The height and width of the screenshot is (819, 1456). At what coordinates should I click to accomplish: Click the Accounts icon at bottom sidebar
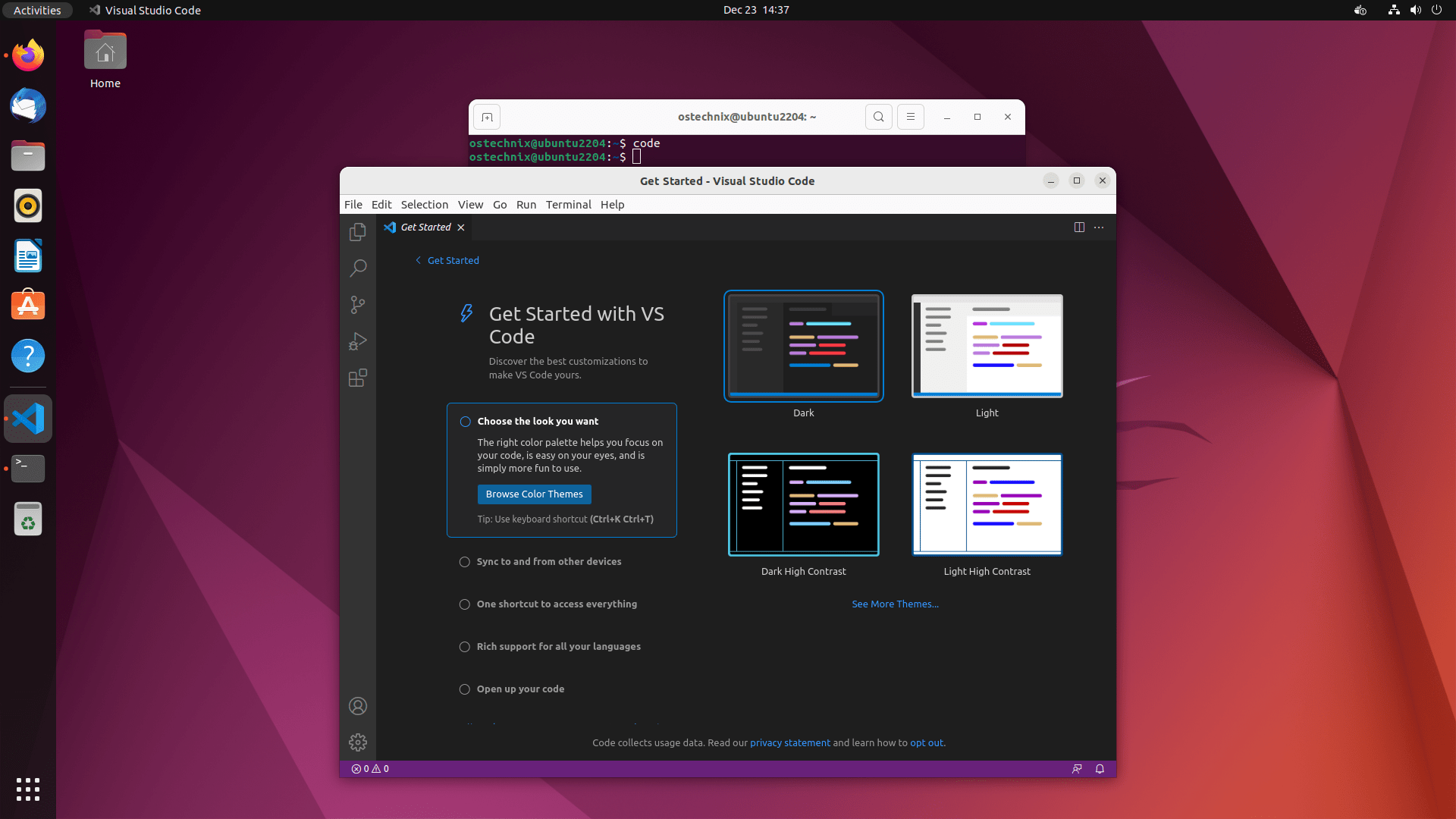click(x=357, y=706)
